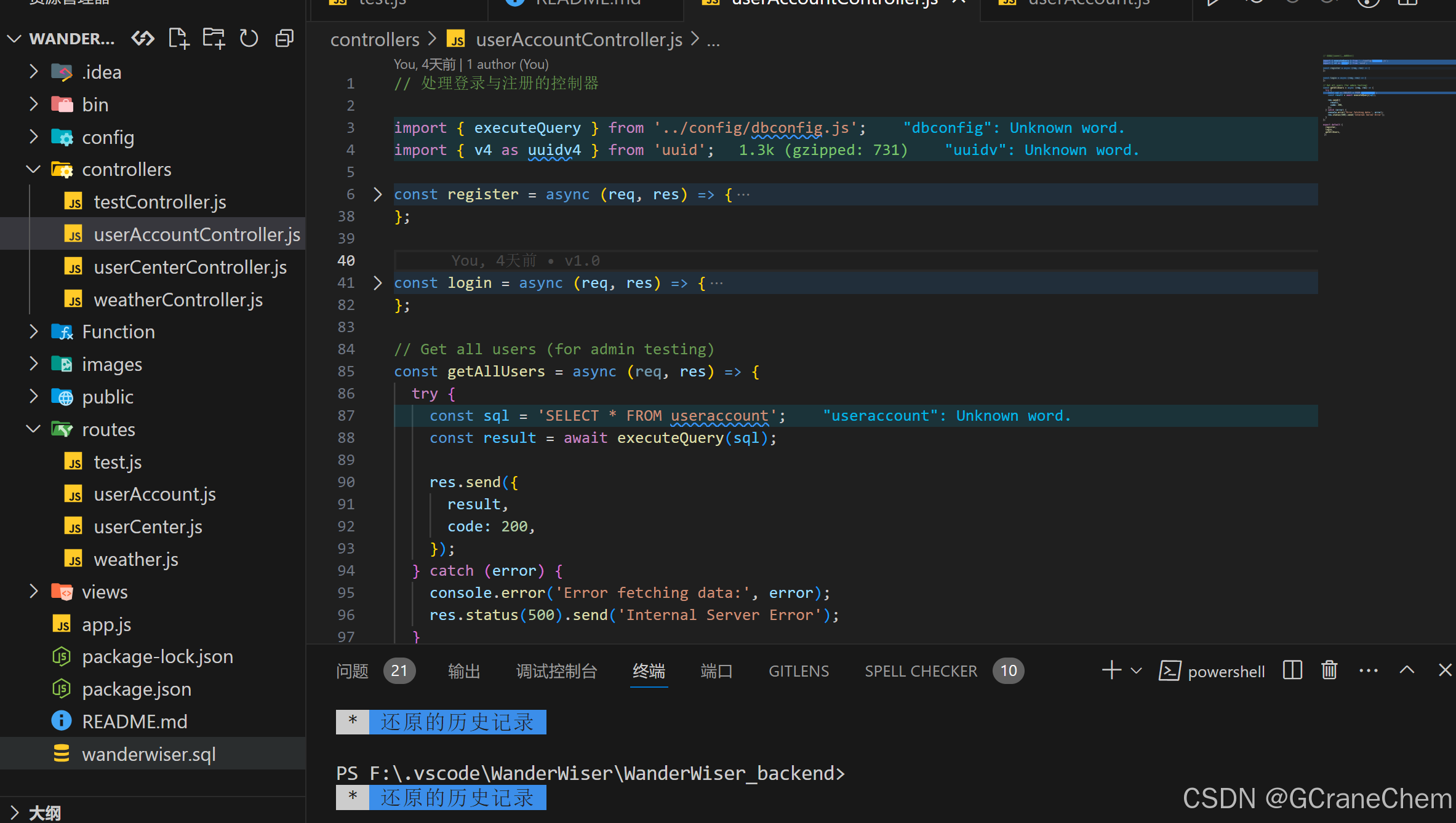Switch to the 问题 problems tab
Image resolution: width=1456 pixels, height=823 pixels.
point(352,671)
